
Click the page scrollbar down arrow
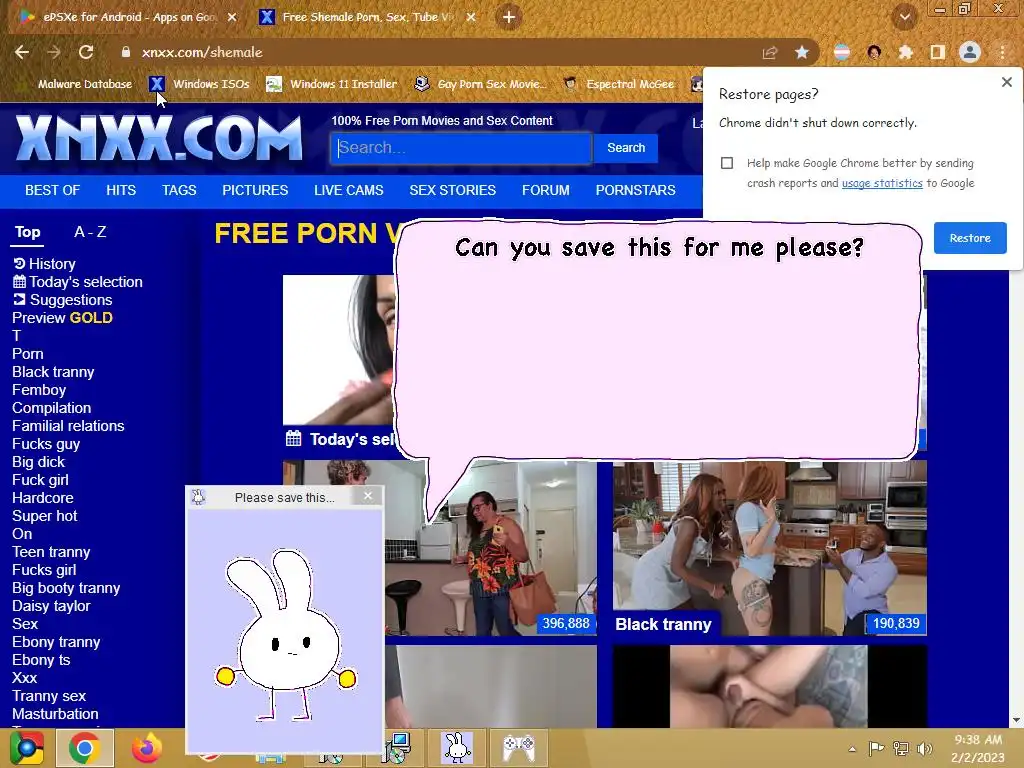coord(1016,720)
